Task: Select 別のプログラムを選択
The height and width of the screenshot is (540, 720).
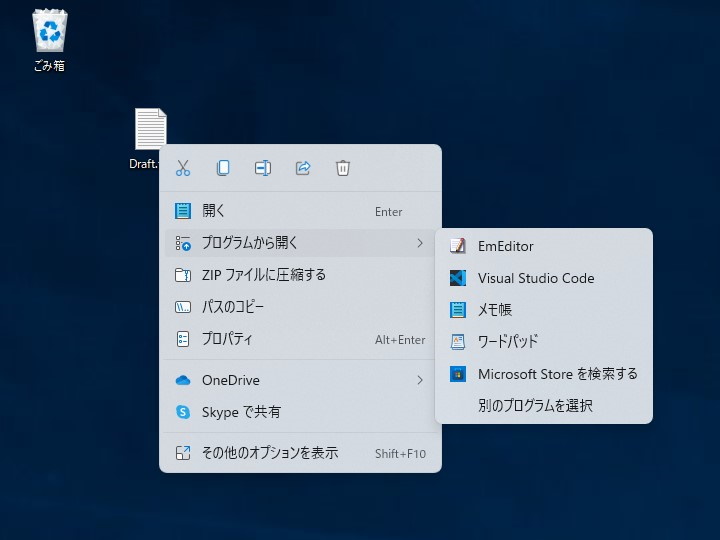Action: click(544, 405)
